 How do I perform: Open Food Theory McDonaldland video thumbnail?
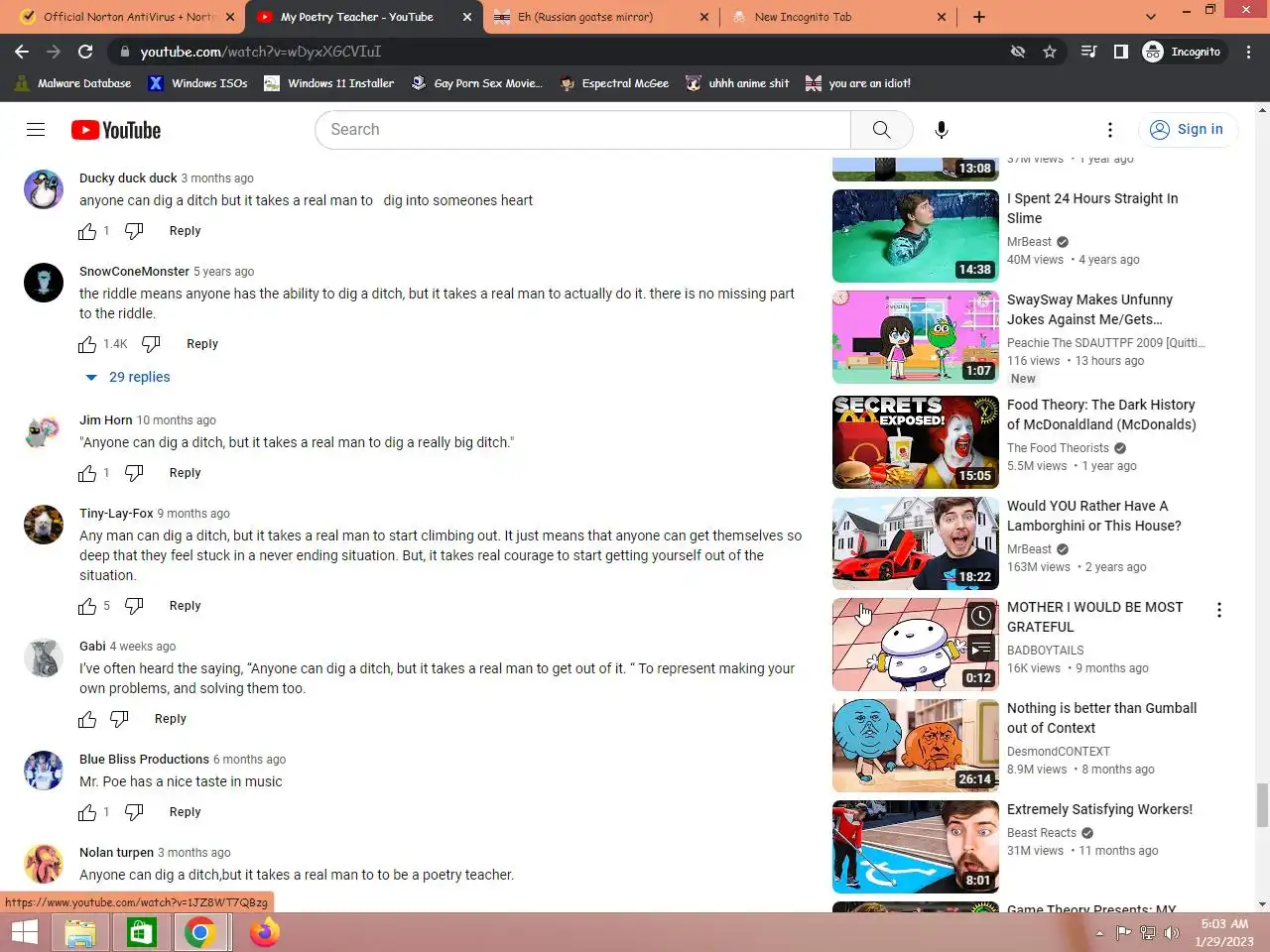coord(916,442)
